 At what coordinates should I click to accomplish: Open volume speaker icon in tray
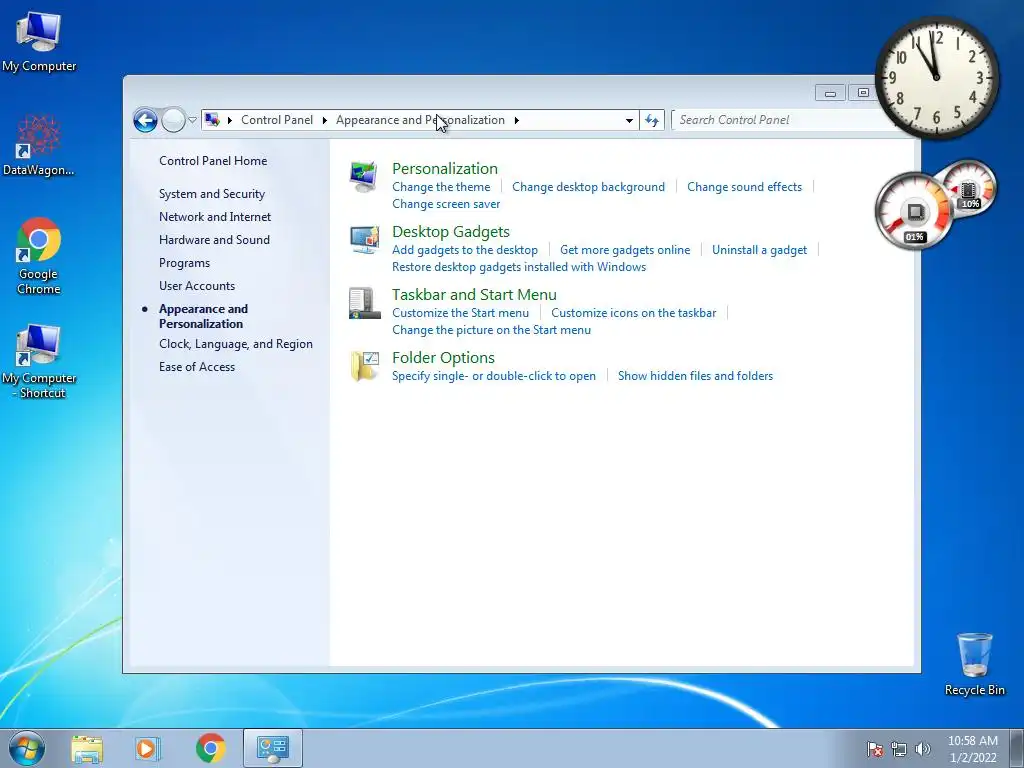(922, 749)
